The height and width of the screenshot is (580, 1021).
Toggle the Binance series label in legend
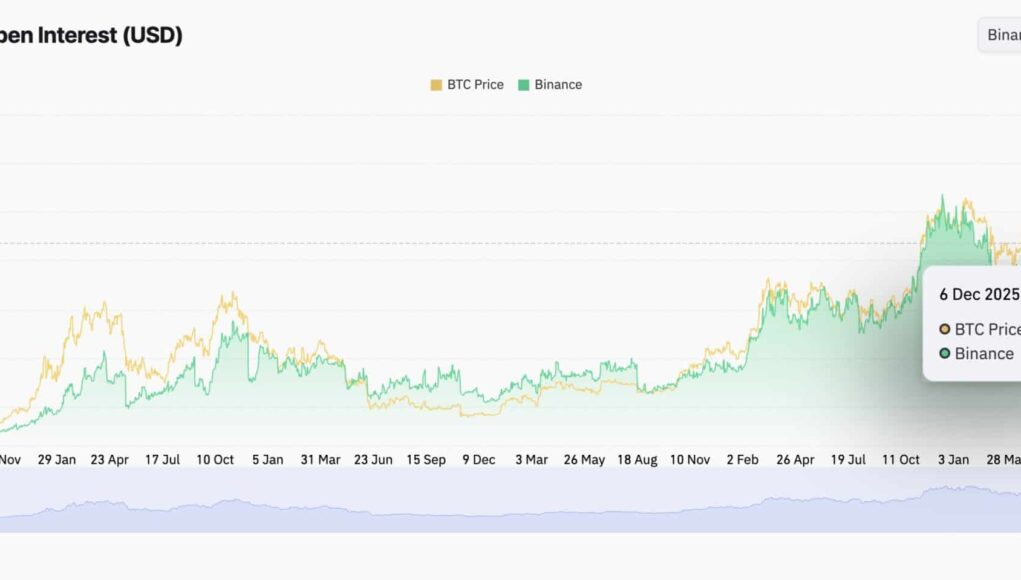pos(558,85)
